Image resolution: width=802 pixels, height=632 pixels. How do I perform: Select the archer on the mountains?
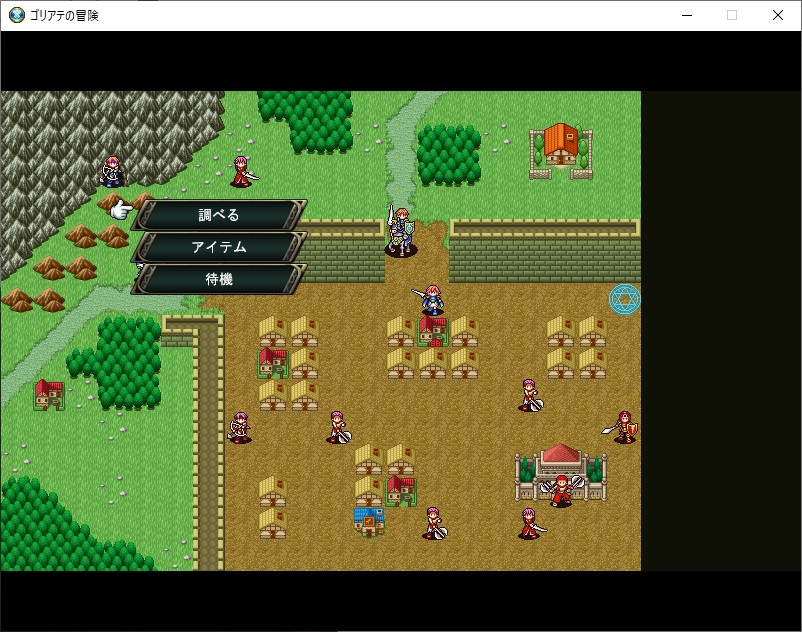112,171
